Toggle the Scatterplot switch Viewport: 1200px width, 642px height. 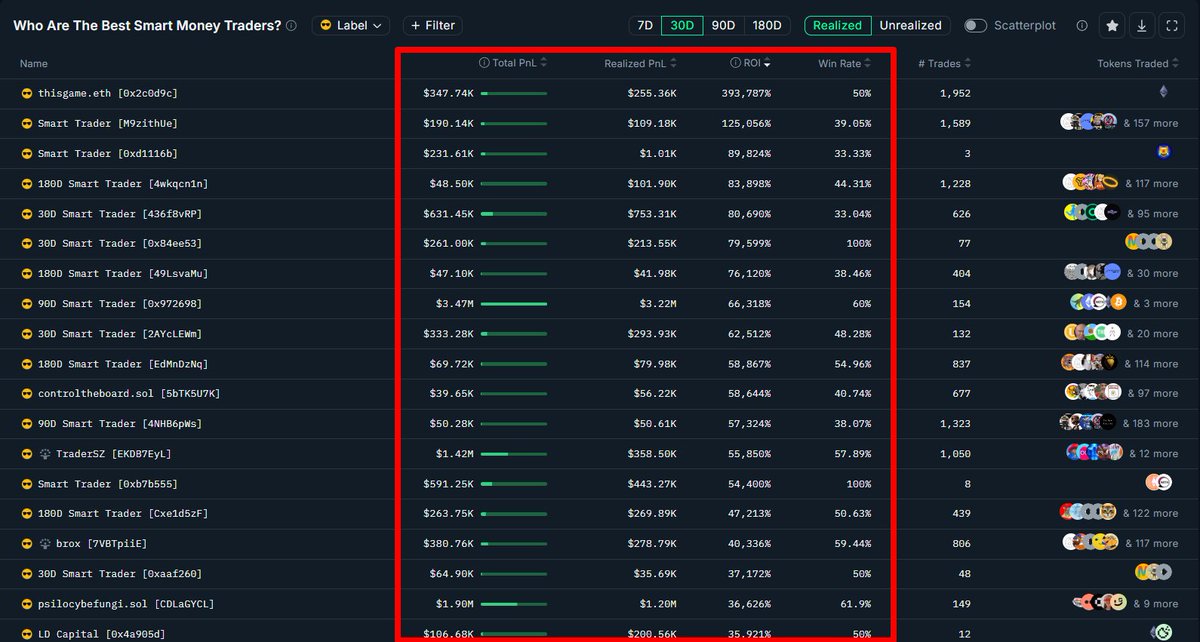click(975, 26)
